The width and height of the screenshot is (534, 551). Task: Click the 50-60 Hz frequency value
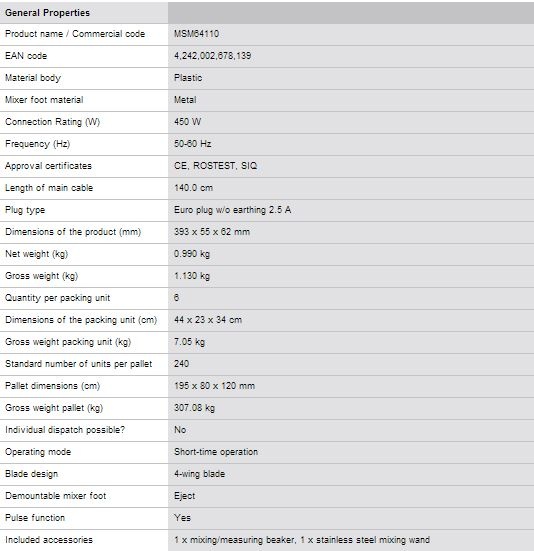coord(193,144)
